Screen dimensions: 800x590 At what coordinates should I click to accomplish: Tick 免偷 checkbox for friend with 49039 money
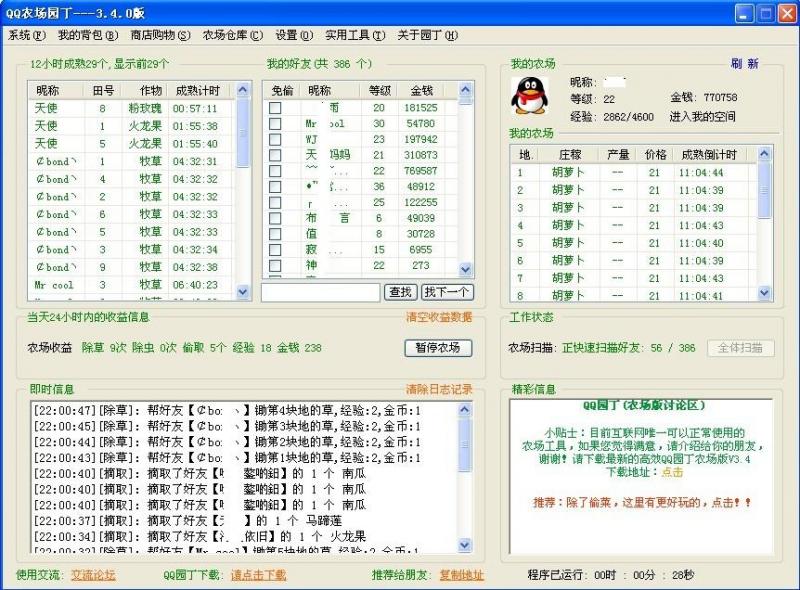tap(275, 218)
